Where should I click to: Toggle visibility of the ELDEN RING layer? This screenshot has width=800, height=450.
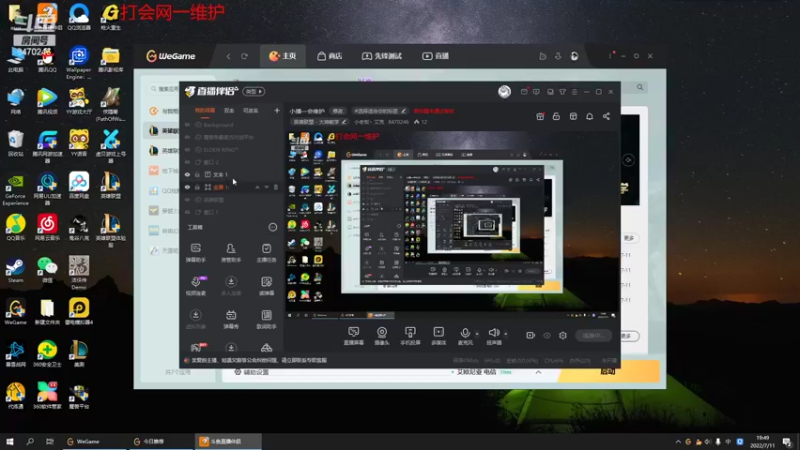coord(187,149)
